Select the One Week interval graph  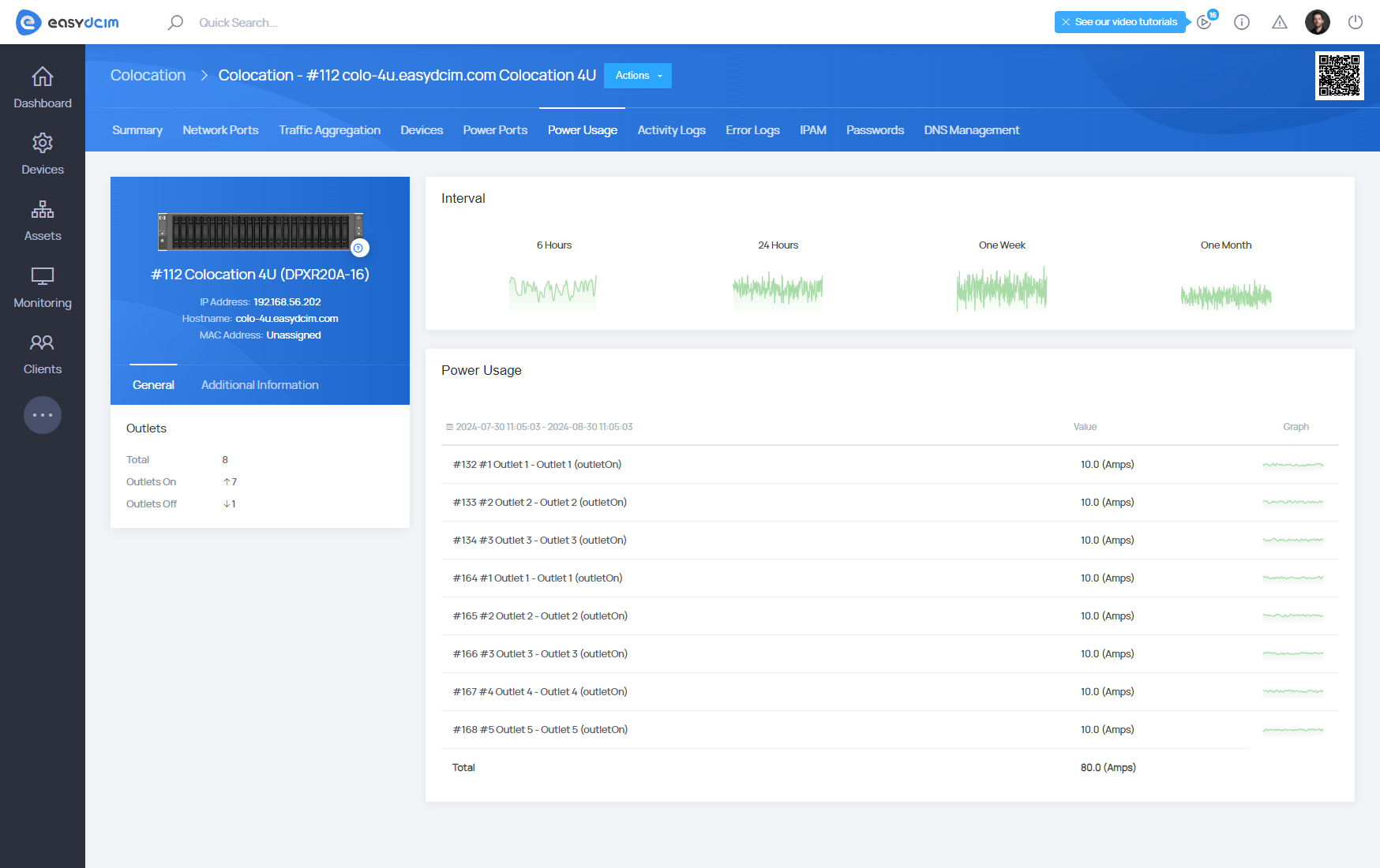(1001, 289)
